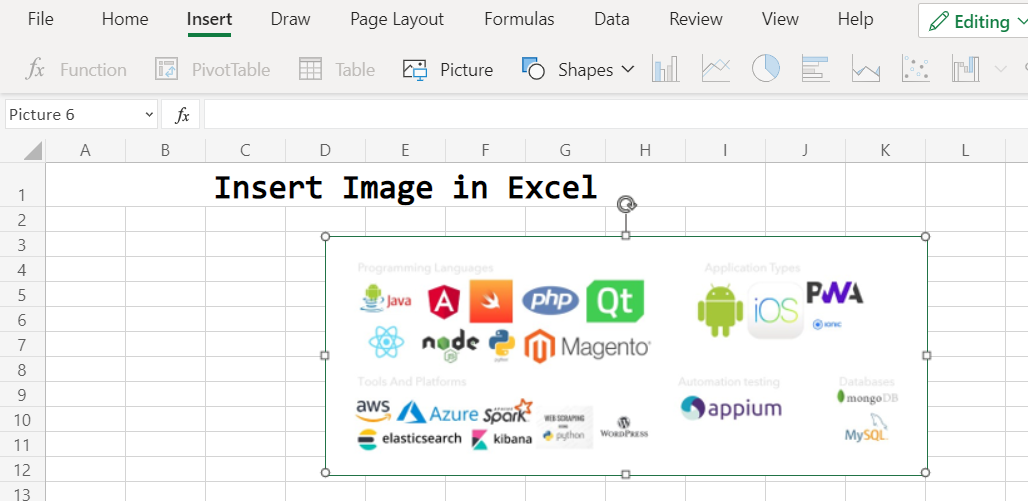Click the Table insert button
The height and width of the screenshot is (501, 1028).
coord(336,70)
